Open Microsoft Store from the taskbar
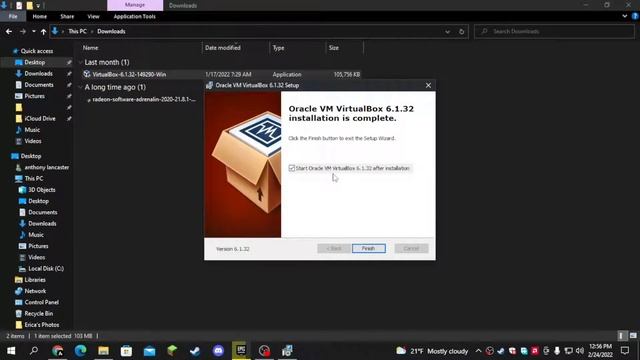The height and width of the screenshot is (360, 640). [x=126, y=351]
